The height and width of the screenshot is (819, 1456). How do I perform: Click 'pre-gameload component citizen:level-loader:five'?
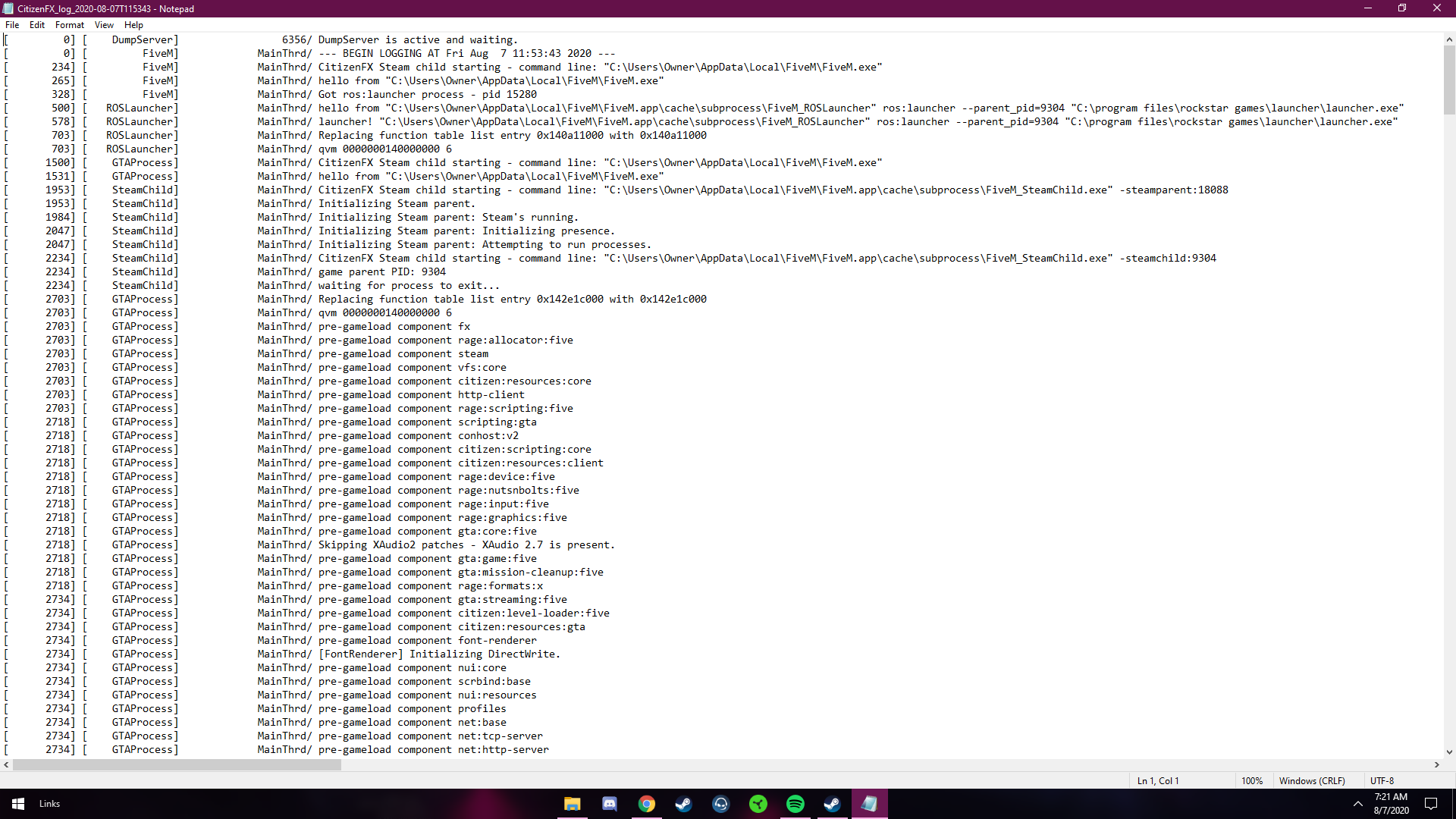coord(463,613)
